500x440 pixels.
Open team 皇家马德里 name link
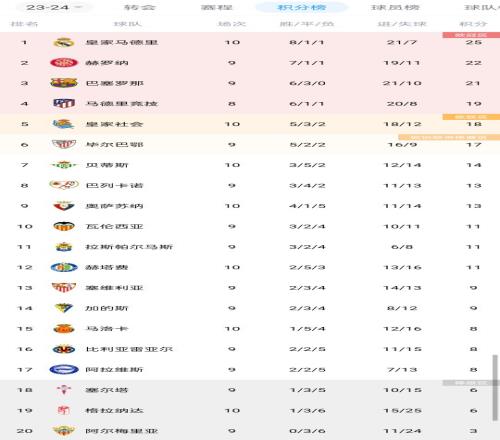[x=122, y=42]
